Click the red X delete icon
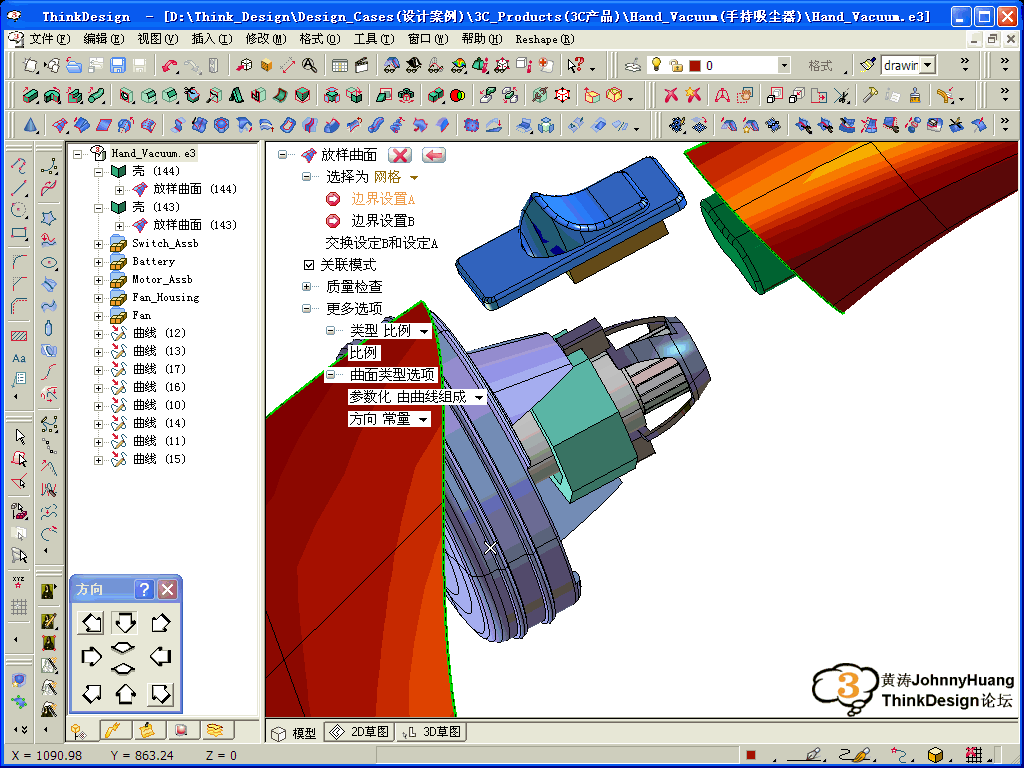This screenshot has width=1024, height=768. click(671, 95)
